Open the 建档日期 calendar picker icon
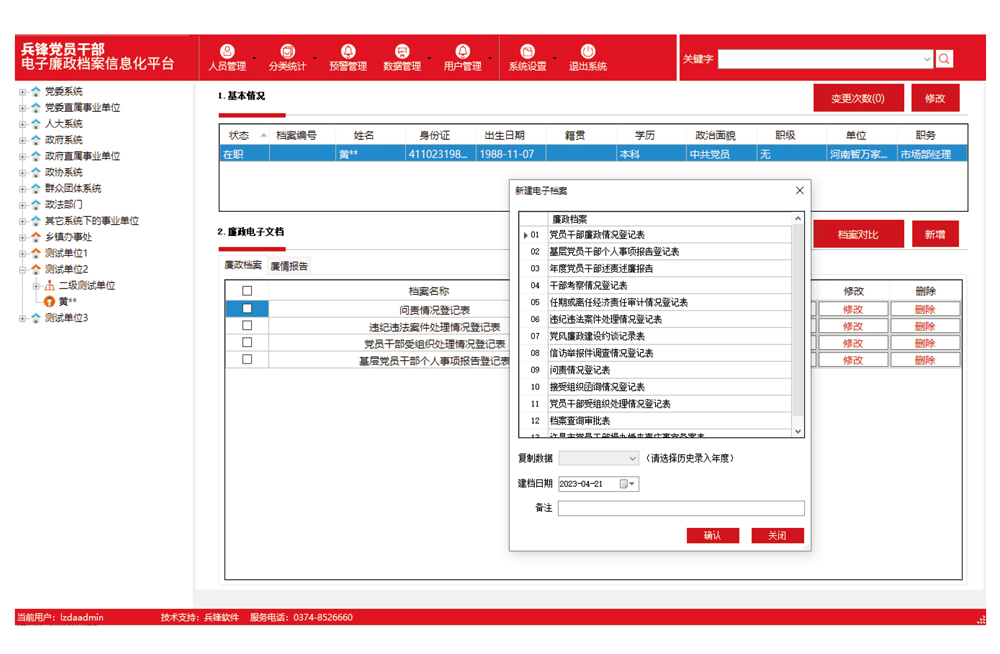The width and height of the screenshot is (1000, 654). click(627, 484)
